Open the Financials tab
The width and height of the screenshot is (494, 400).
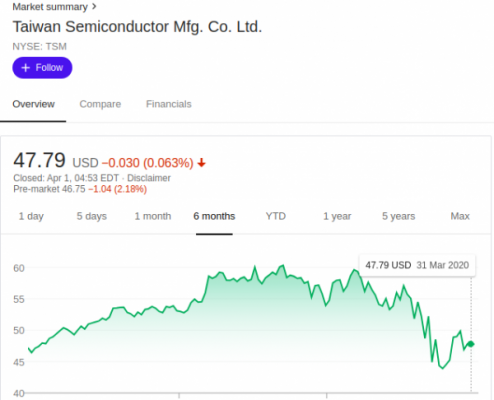169,104
